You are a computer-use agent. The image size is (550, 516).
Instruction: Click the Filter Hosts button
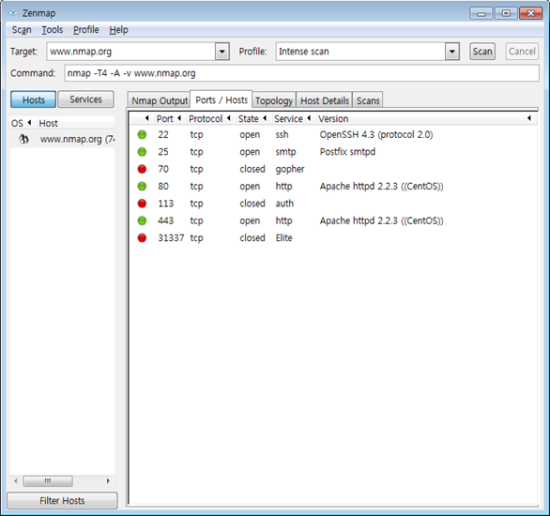tap(62, 501)
